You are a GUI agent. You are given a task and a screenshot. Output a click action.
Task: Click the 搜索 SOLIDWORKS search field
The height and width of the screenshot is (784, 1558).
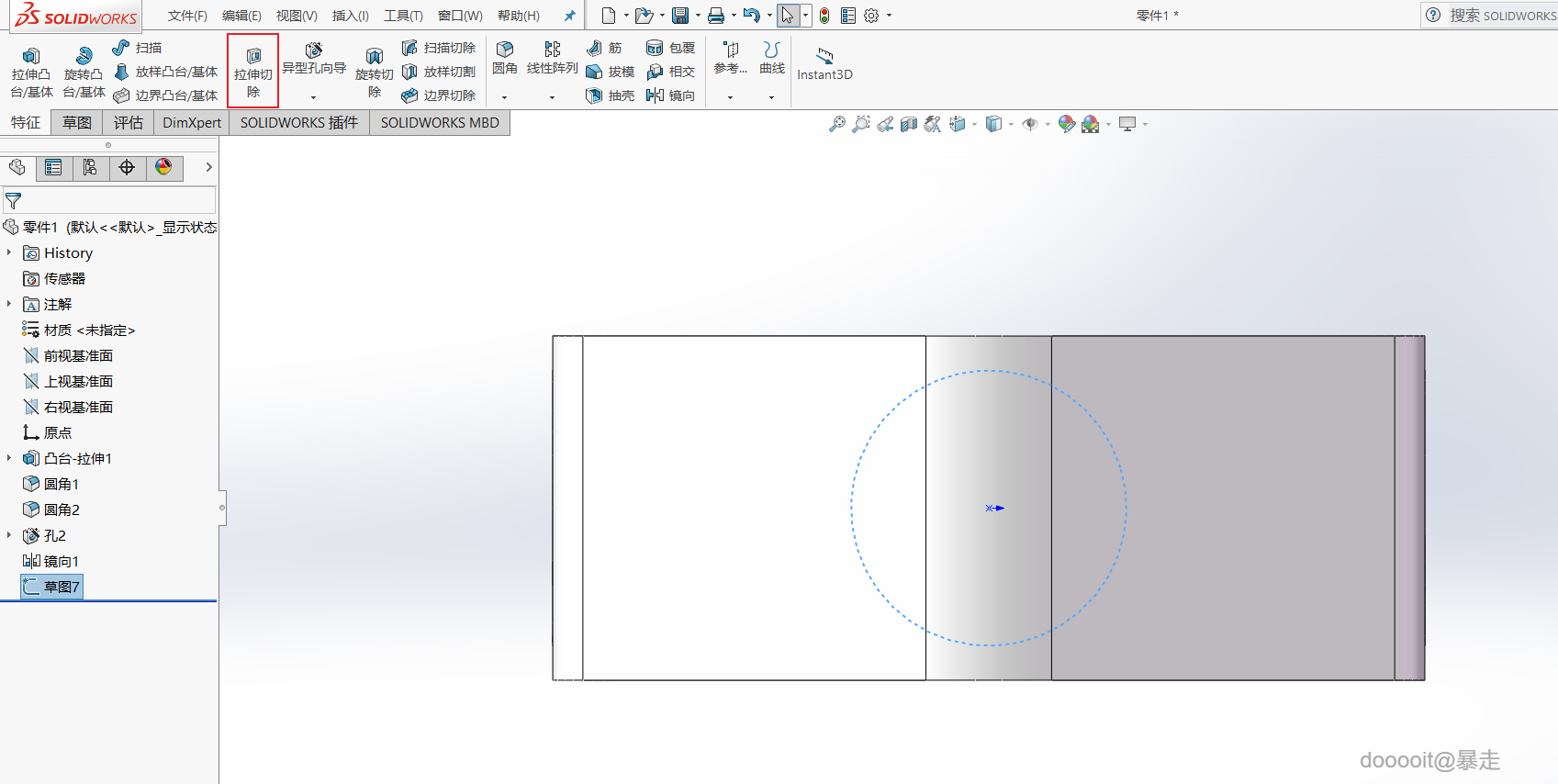pos(1502,16)
